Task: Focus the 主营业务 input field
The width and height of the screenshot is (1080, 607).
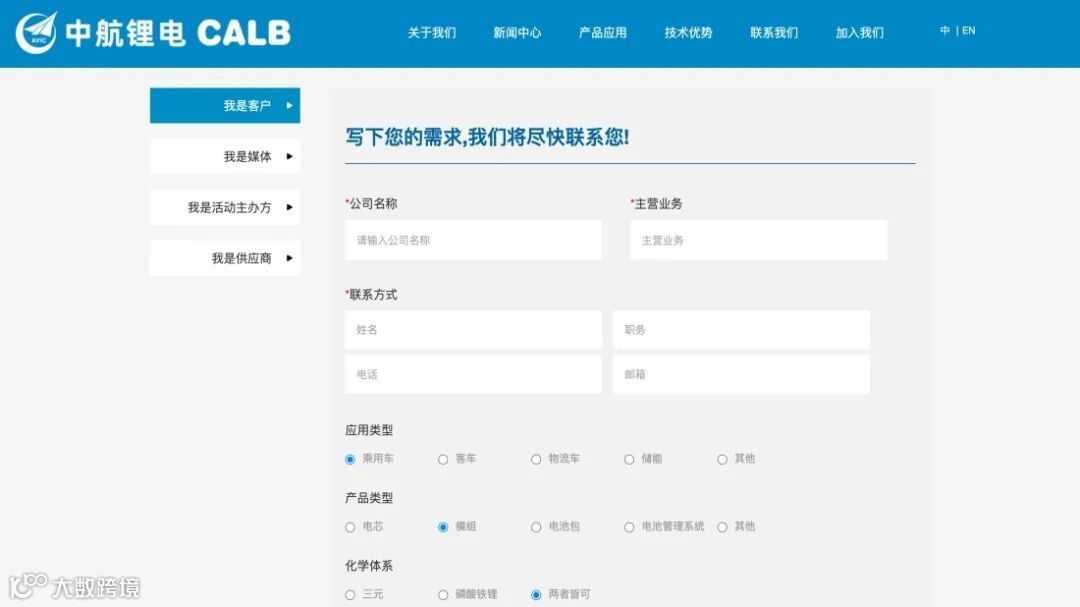Action: tap(758, 240)
